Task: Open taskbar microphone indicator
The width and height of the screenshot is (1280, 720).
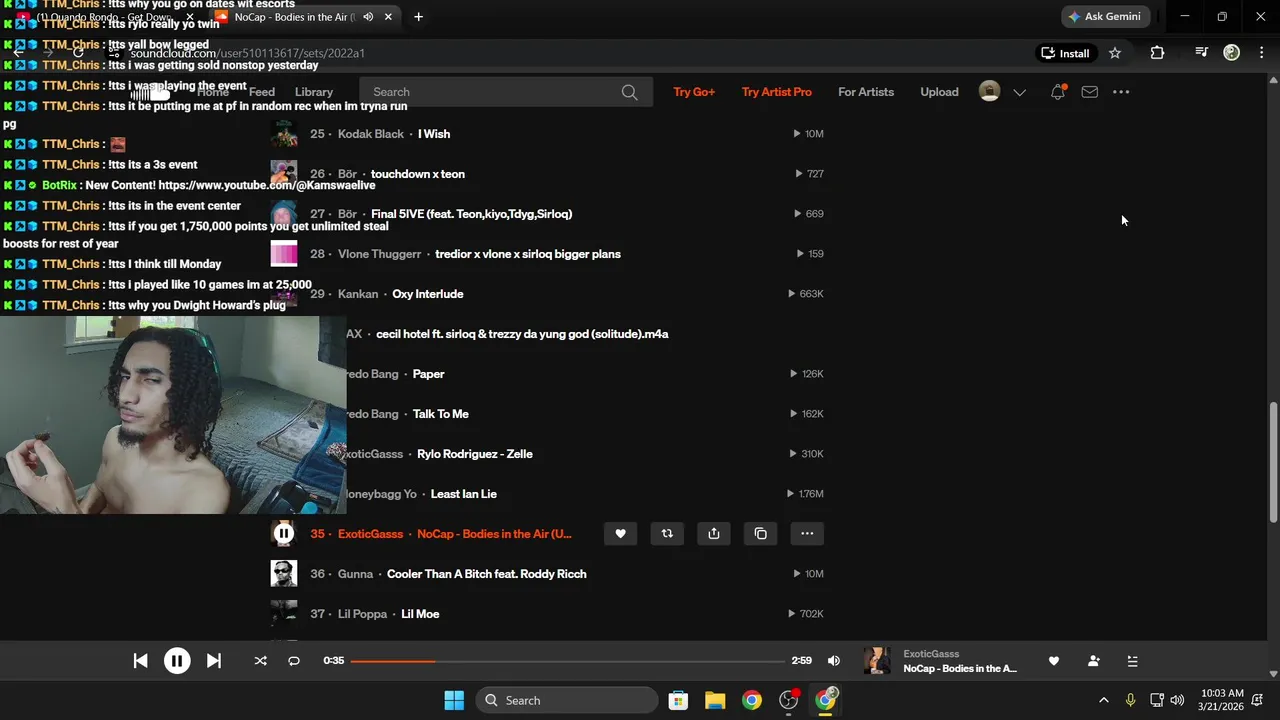Action: pos(1131,700)
